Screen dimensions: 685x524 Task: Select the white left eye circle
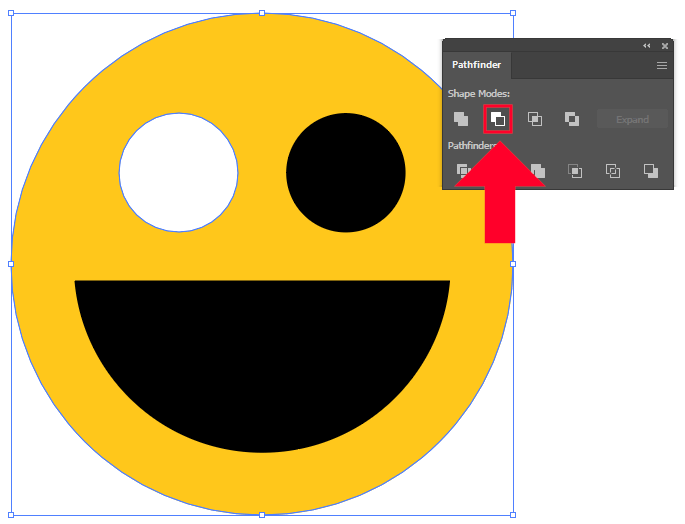[179, 173]
